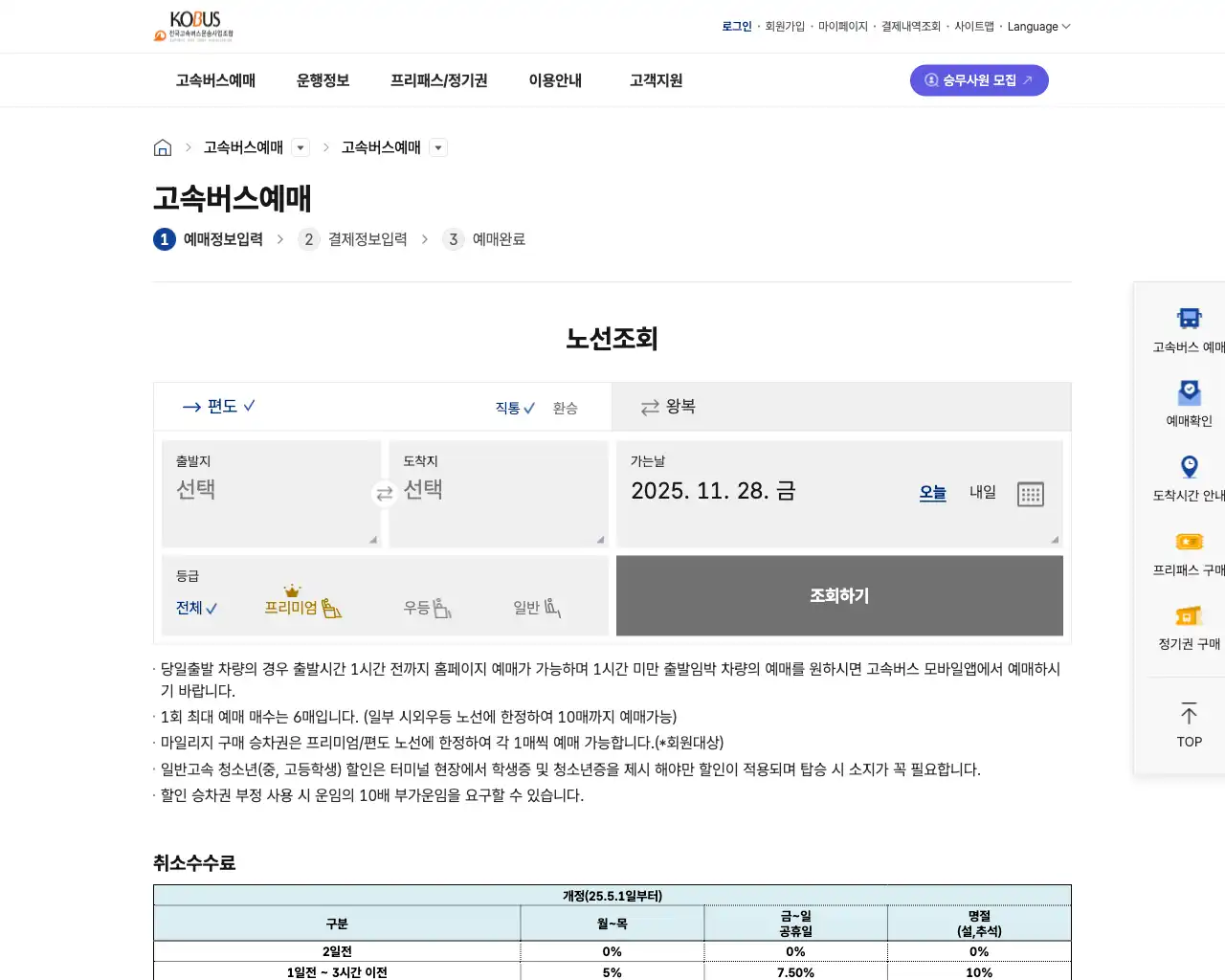The width and height of the screenshot is (1225, 980).
Task: Expand the first breadcrumb 고속버스예매 dropdown
Action: coord(301,147)
